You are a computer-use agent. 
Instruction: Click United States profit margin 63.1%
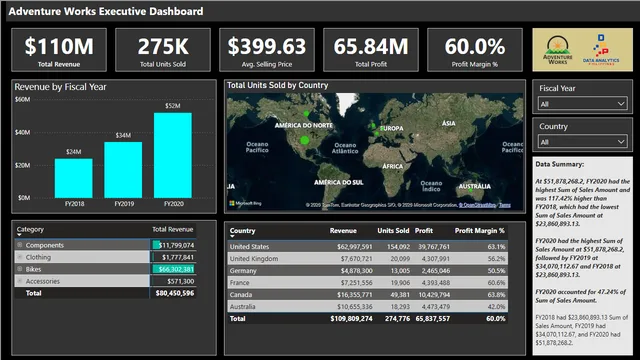coord(496,247)
